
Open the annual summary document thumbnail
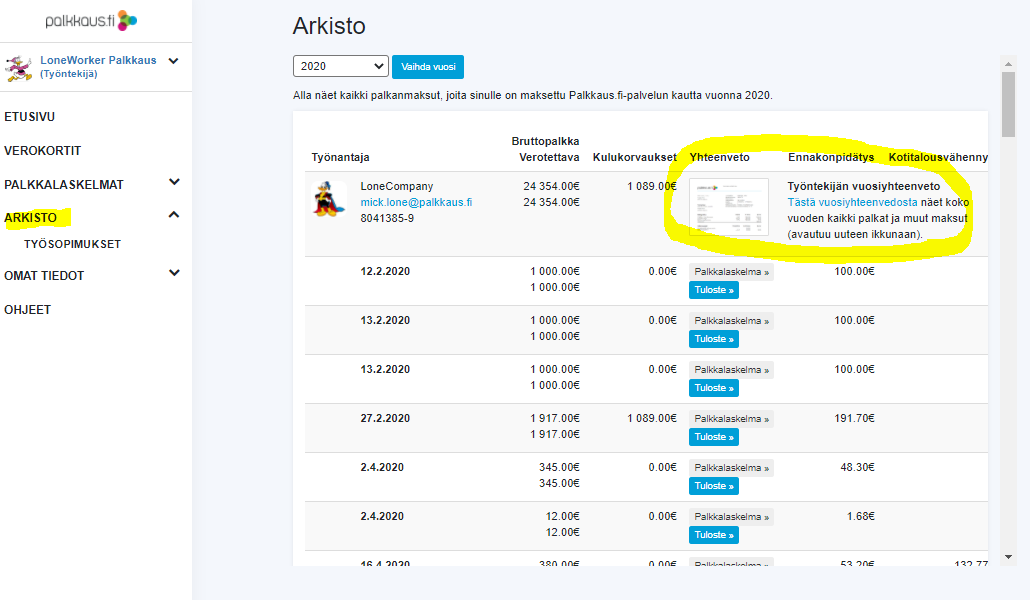(729, 207)
